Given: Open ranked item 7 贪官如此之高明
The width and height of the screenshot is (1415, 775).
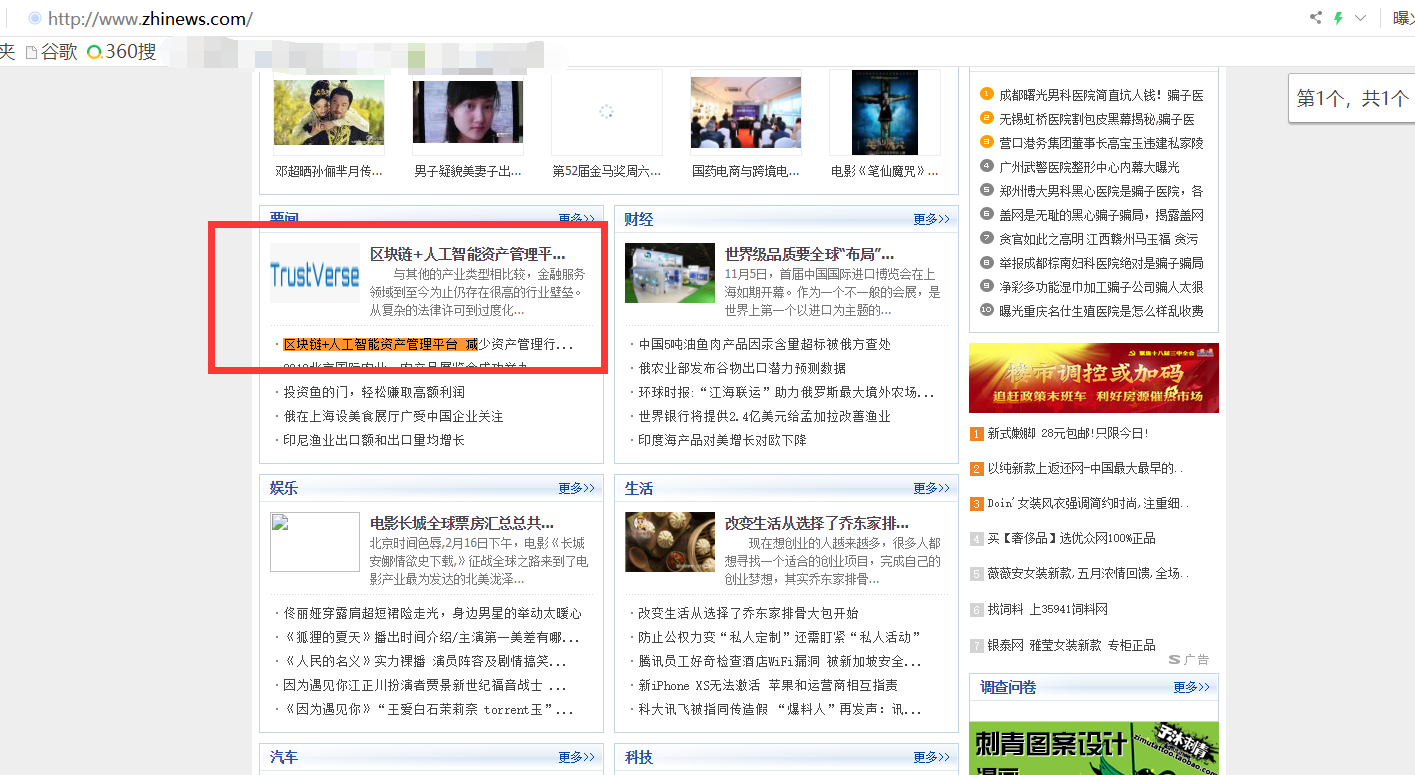Looking at the screenshot, I should point(1098,239).
